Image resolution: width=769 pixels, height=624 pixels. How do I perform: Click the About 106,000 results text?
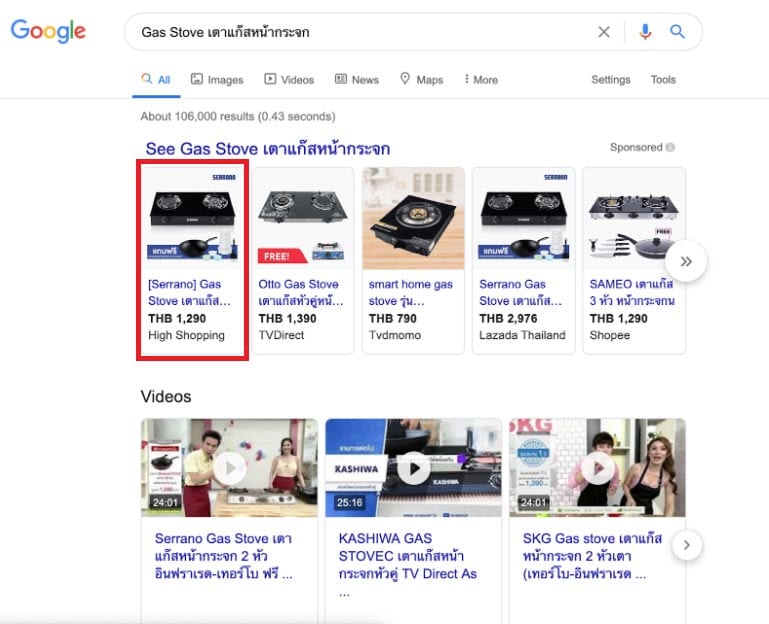[238, 116]
